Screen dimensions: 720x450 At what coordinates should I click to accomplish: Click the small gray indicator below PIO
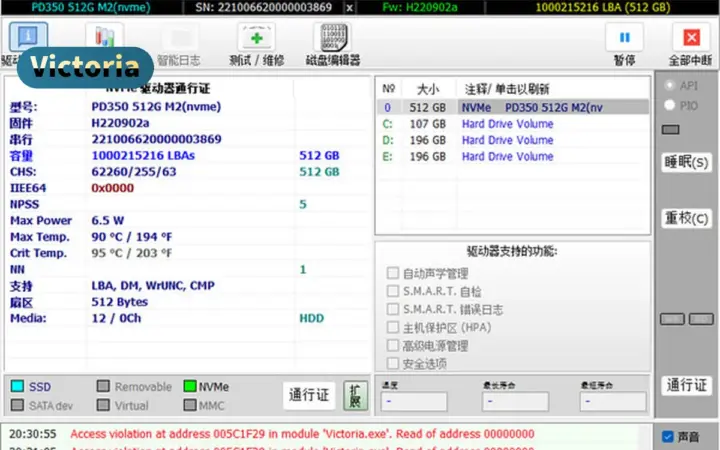coord(670,130)
